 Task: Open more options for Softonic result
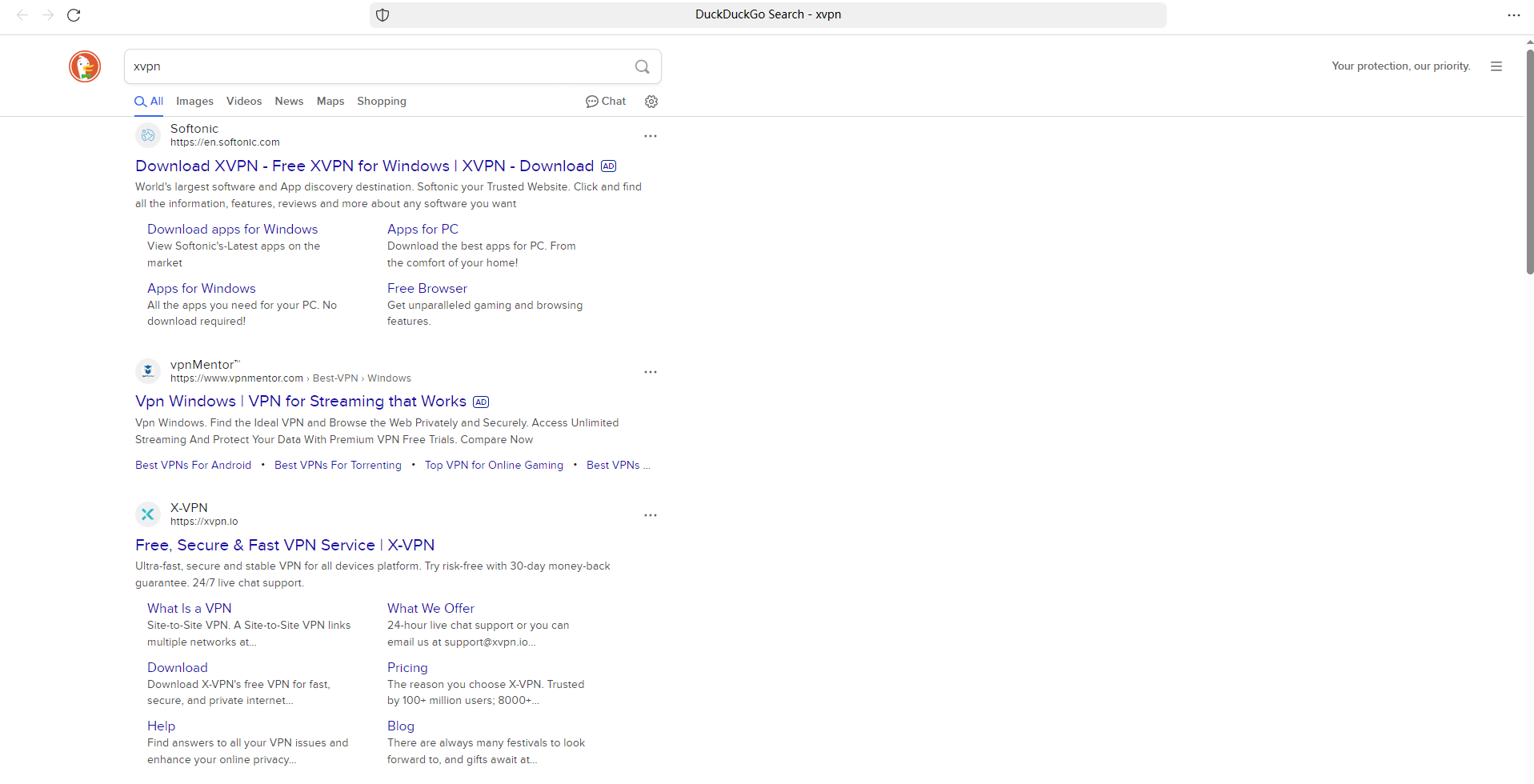pos(651,136)
